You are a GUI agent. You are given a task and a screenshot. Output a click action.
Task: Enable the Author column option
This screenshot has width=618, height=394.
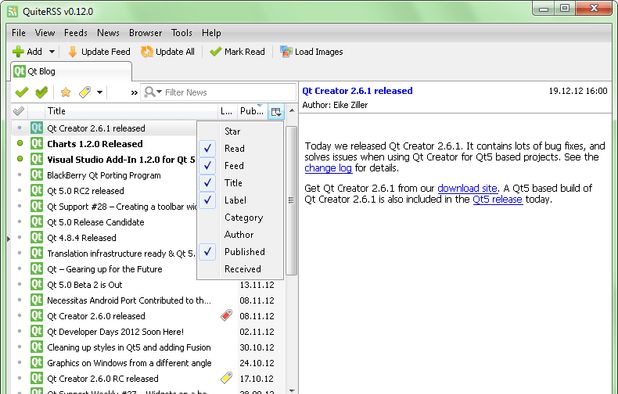click(239, 235)
